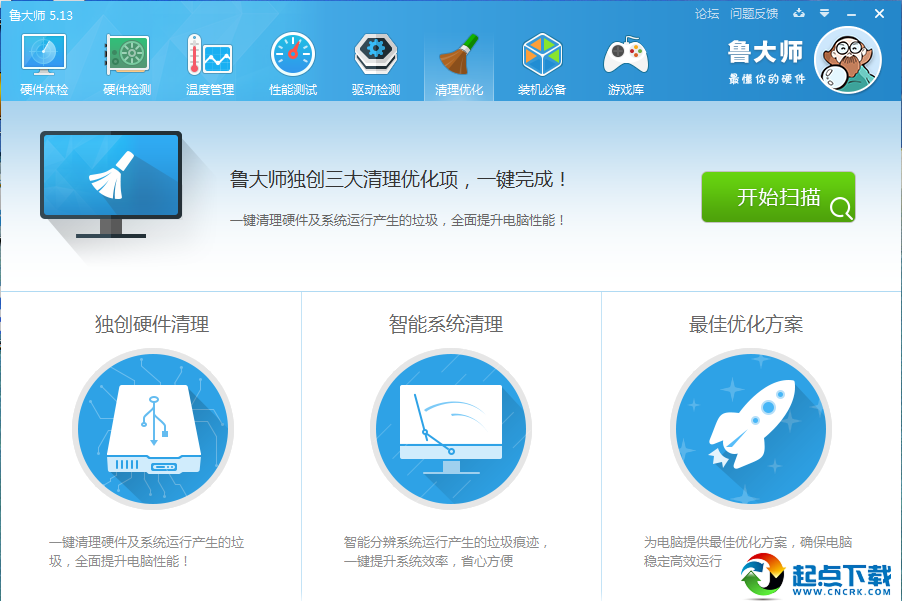Click the 为电脑提供最佳优化方案 description
The height and width of the screenshot is (601, 902).
pos(748,552)
